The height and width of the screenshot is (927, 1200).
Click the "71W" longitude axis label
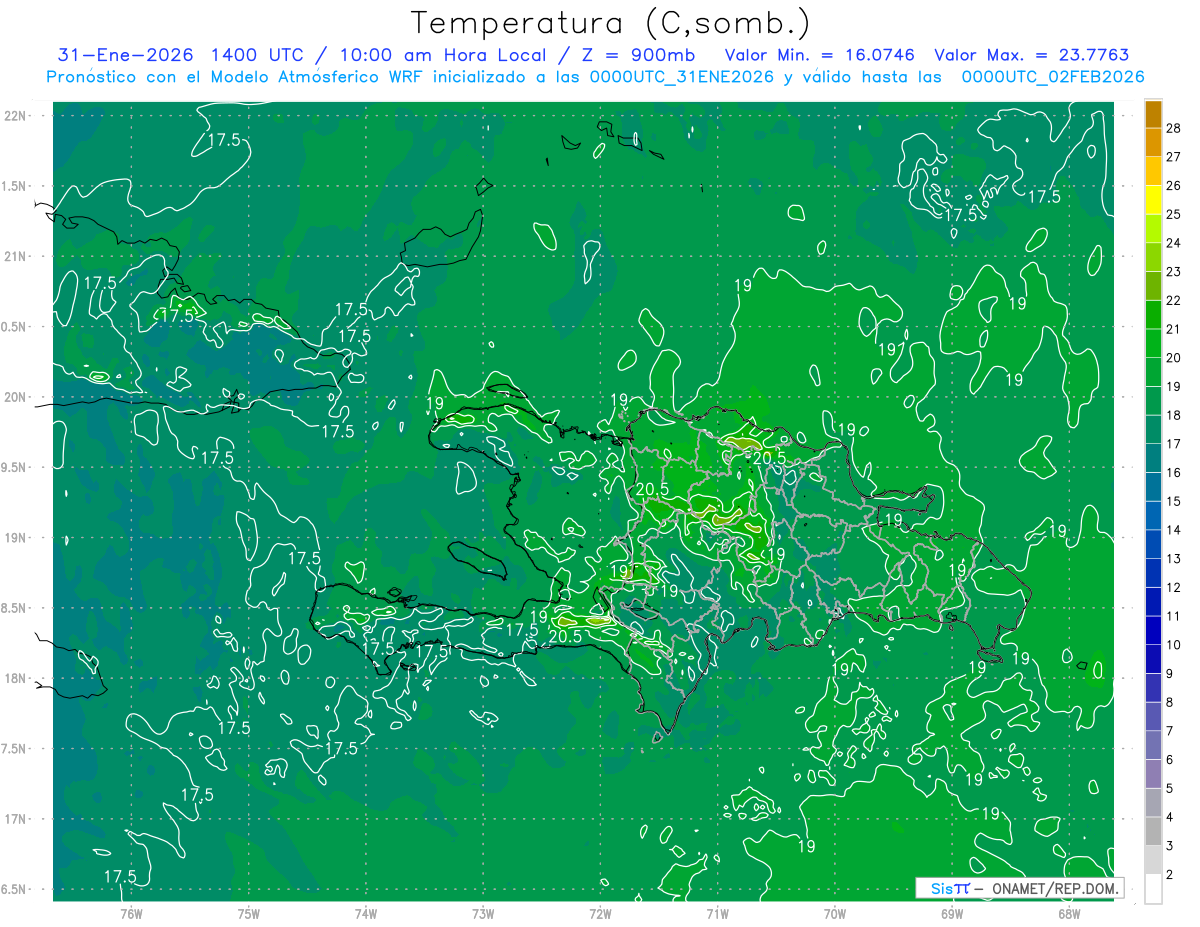(x=717, y=913)
